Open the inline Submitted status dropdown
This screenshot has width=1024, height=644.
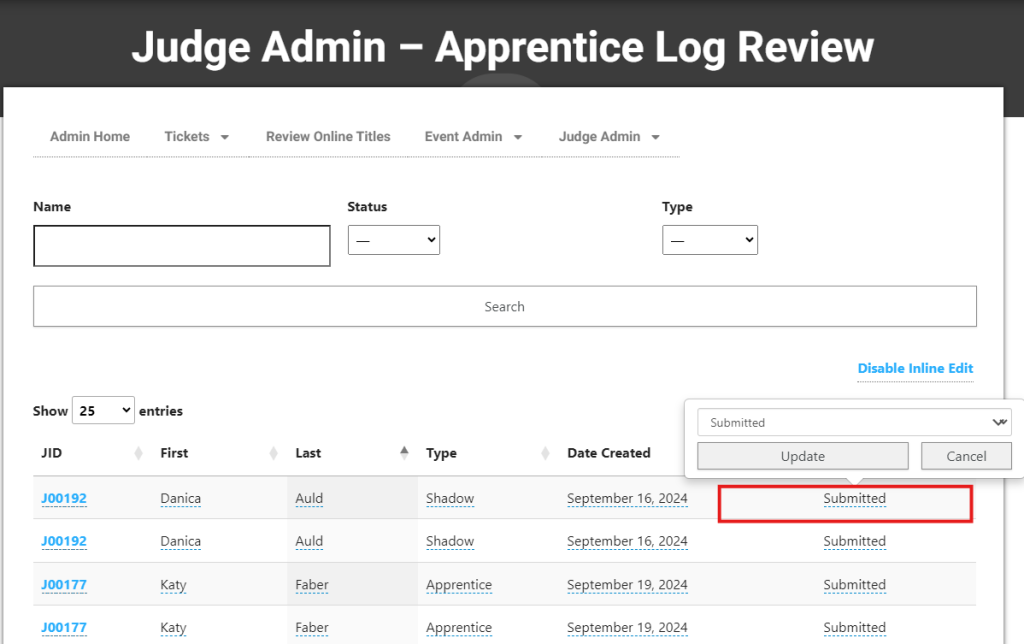[853, 422]
